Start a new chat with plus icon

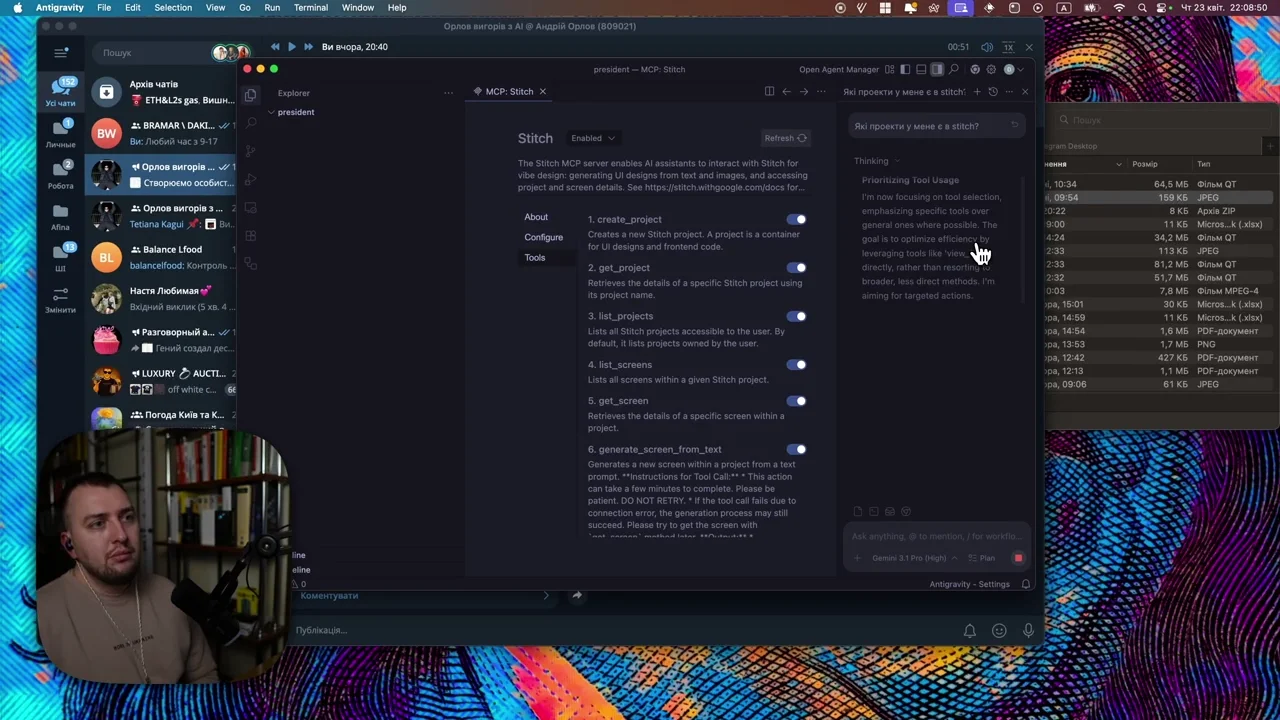point(977,92)
